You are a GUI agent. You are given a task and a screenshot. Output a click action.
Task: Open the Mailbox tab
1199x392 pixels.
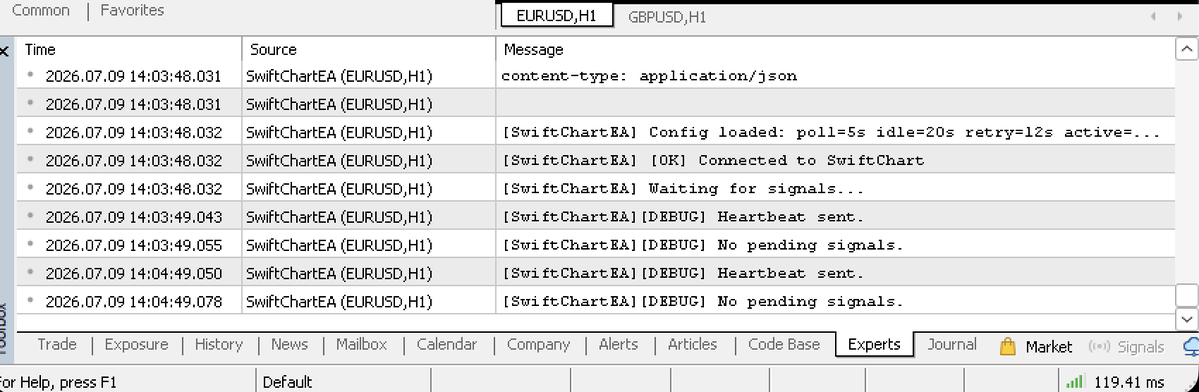click(362, 345)
